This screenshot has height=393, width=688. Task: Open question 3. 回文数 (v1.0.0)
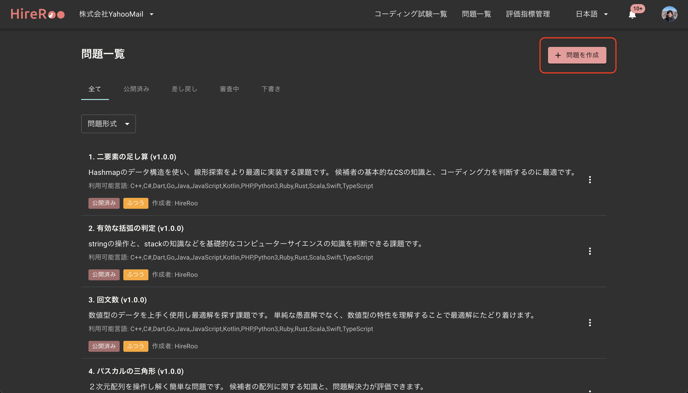(118, 300)
